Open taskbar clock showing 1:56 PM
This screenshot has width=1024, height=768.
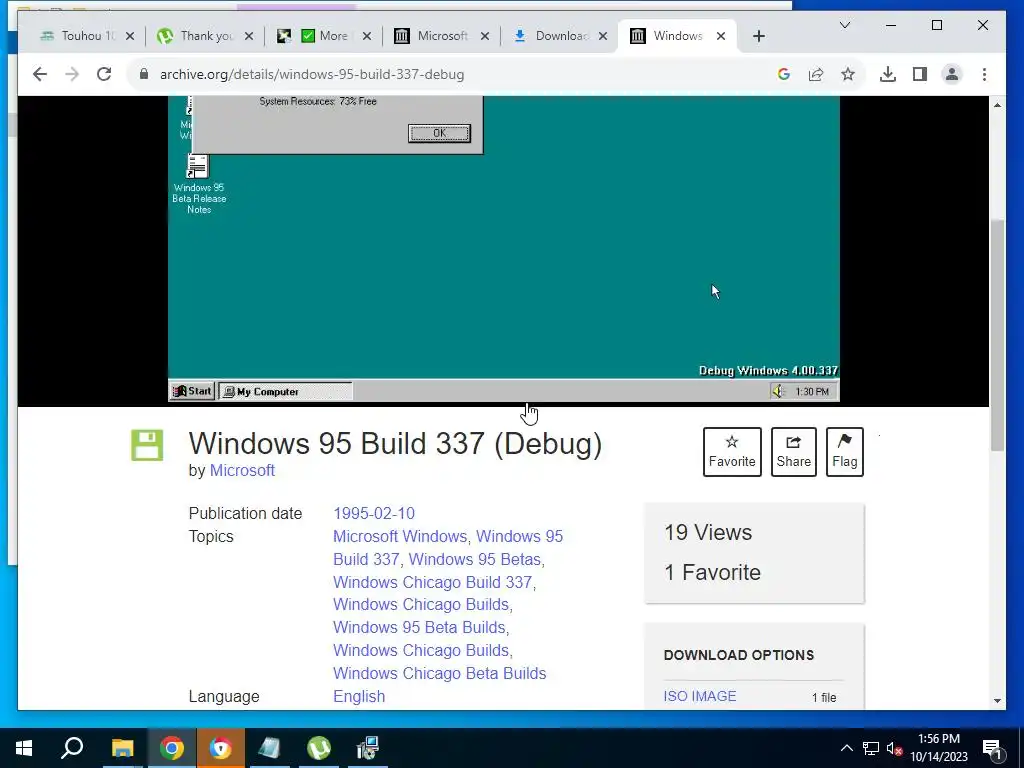click(x=939, y=748)
